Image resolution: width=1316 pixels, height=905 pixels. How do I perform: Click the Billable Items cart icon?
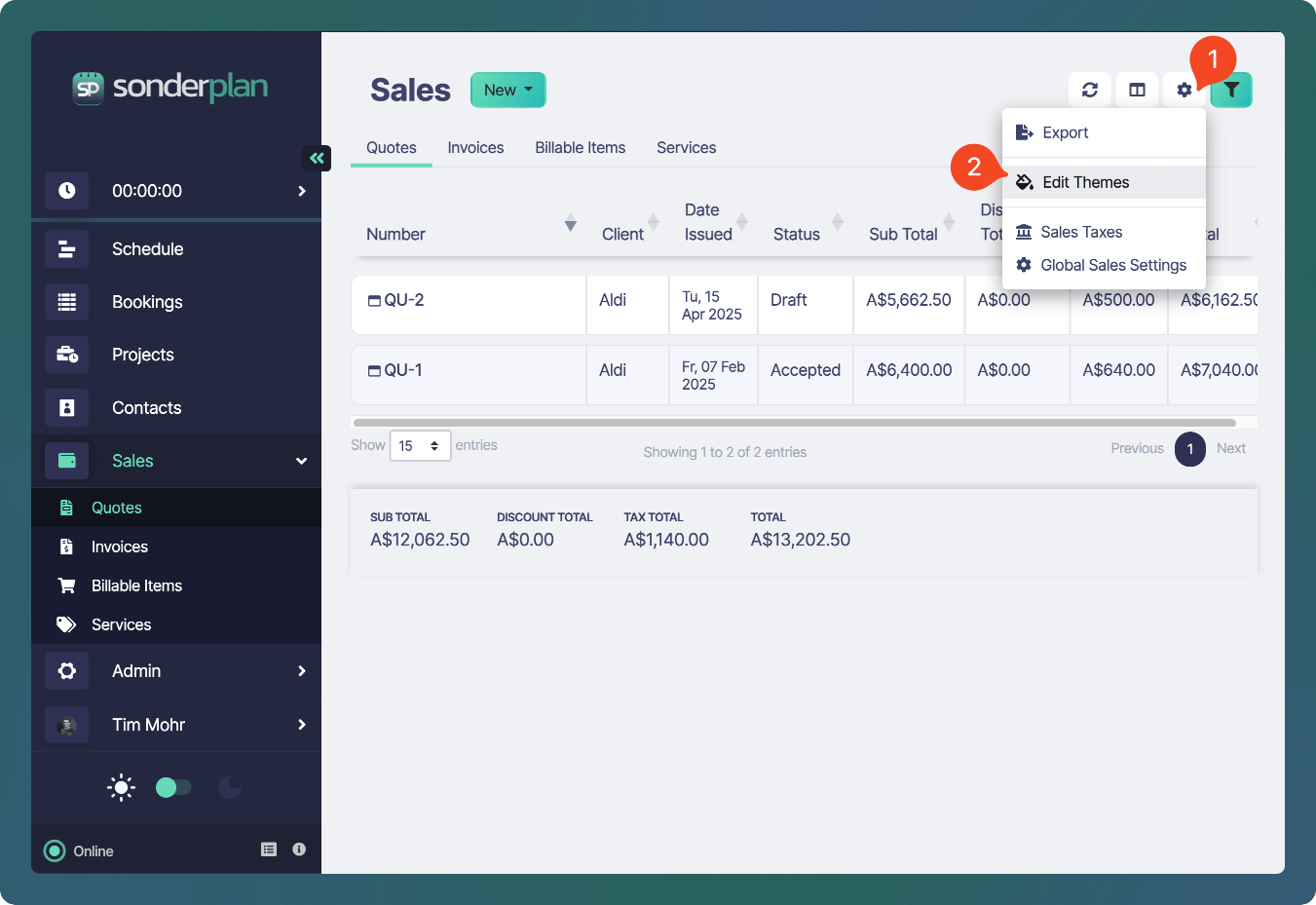[x=66, y=585]
